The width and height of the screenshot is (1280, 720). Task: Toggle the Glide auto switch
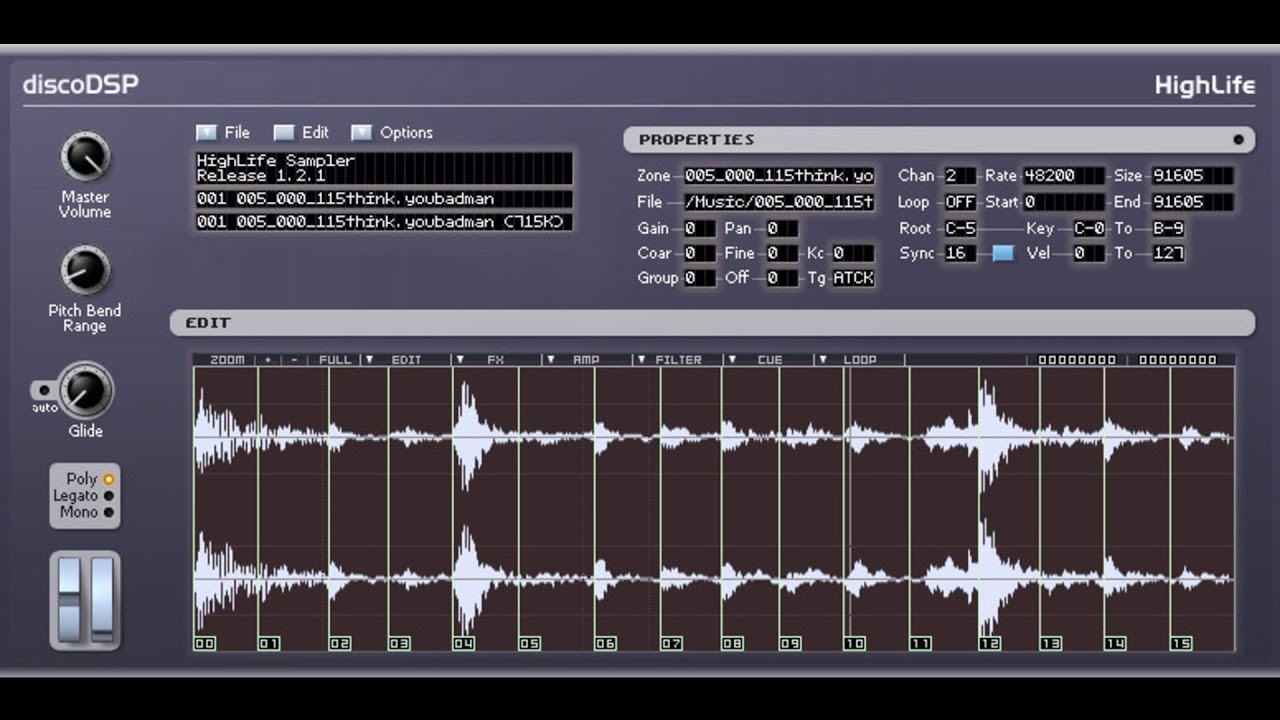(42, 390)
